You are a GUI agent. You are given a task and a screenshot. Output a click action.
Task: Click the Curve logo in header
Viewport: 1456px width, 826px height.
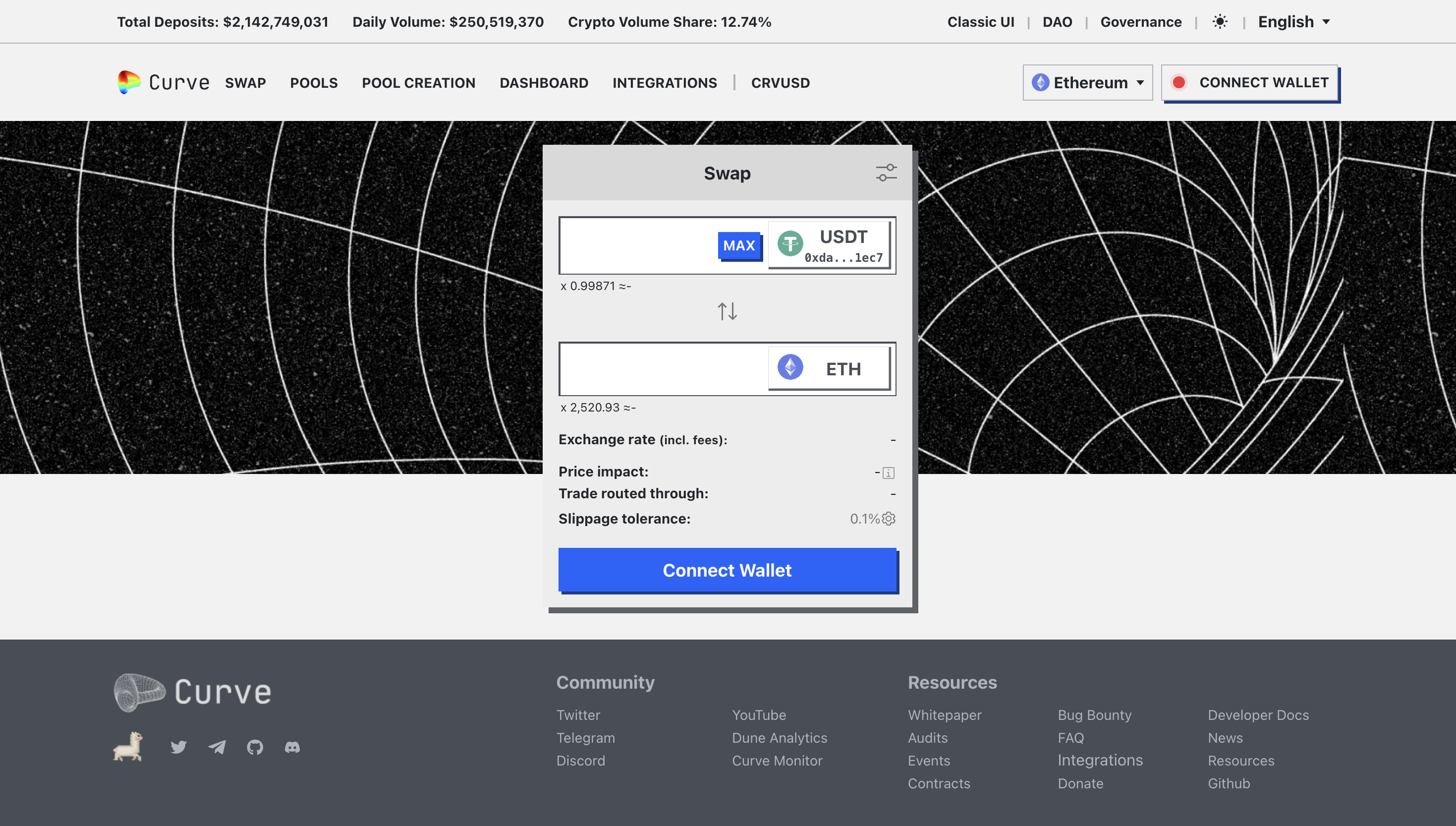(163, 82)
